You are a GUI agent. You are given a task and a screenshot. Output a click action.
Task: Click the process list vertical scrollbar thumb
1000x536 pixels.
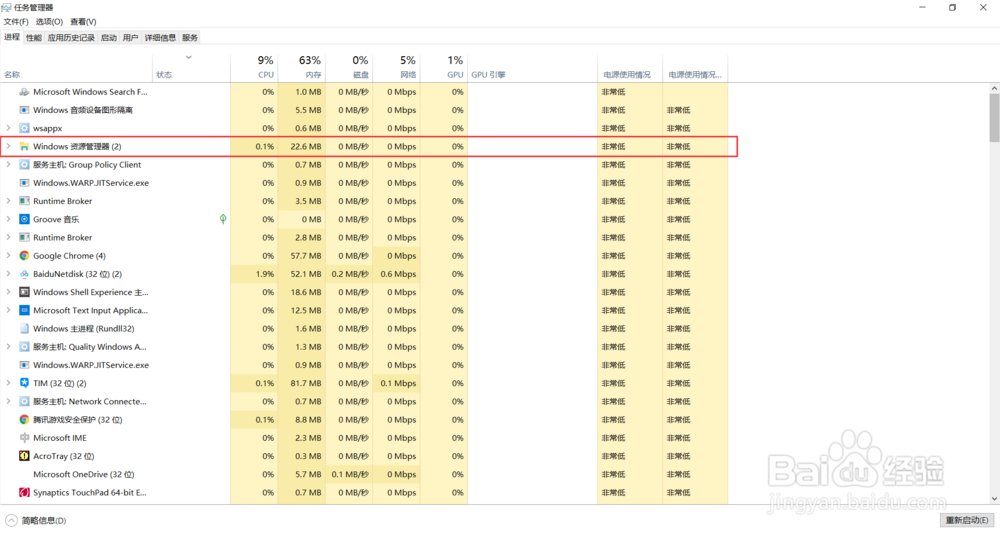click(x=994, y=118)
